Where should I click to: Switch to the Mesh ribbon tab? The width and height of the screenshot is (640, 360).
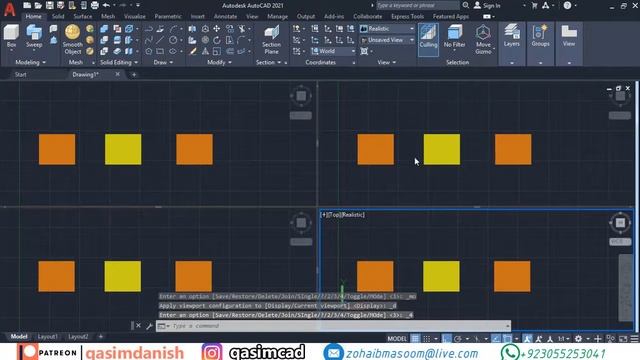tap(108, 16)
